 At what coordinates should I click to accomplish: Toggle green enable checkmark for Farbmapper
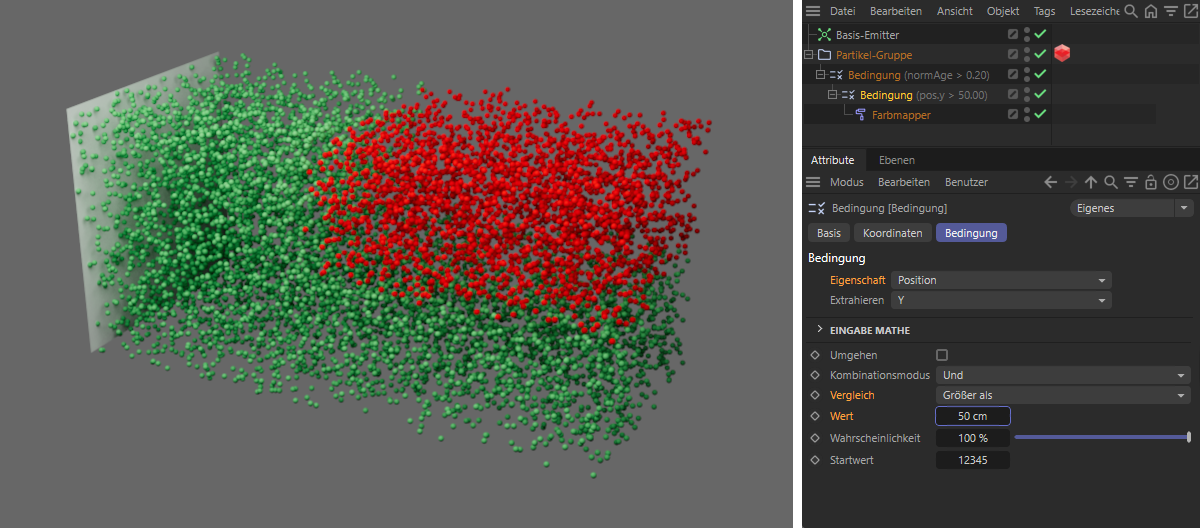tap(1040, 114)
